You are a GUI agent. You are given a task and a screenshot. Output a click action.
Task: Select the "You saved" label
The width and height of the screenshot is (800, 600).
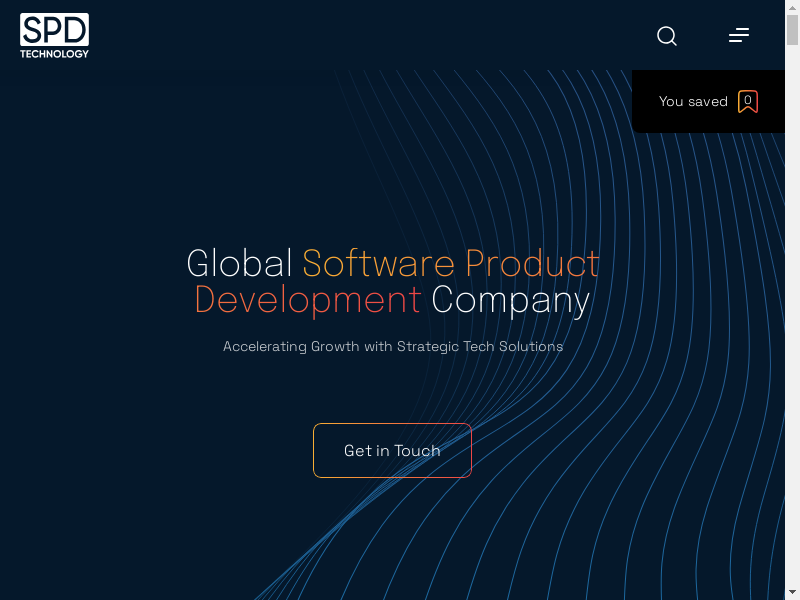[x=693, y=101]
